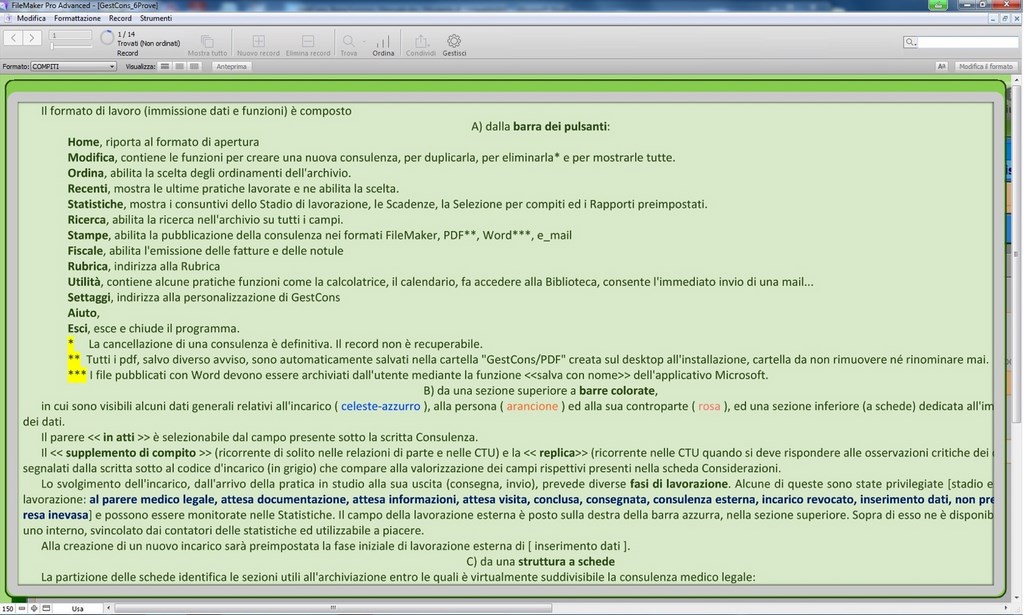Viewport: 1024px width, 615px height.
Task: Click the Anteprima button
Action: tap(231, 66)
